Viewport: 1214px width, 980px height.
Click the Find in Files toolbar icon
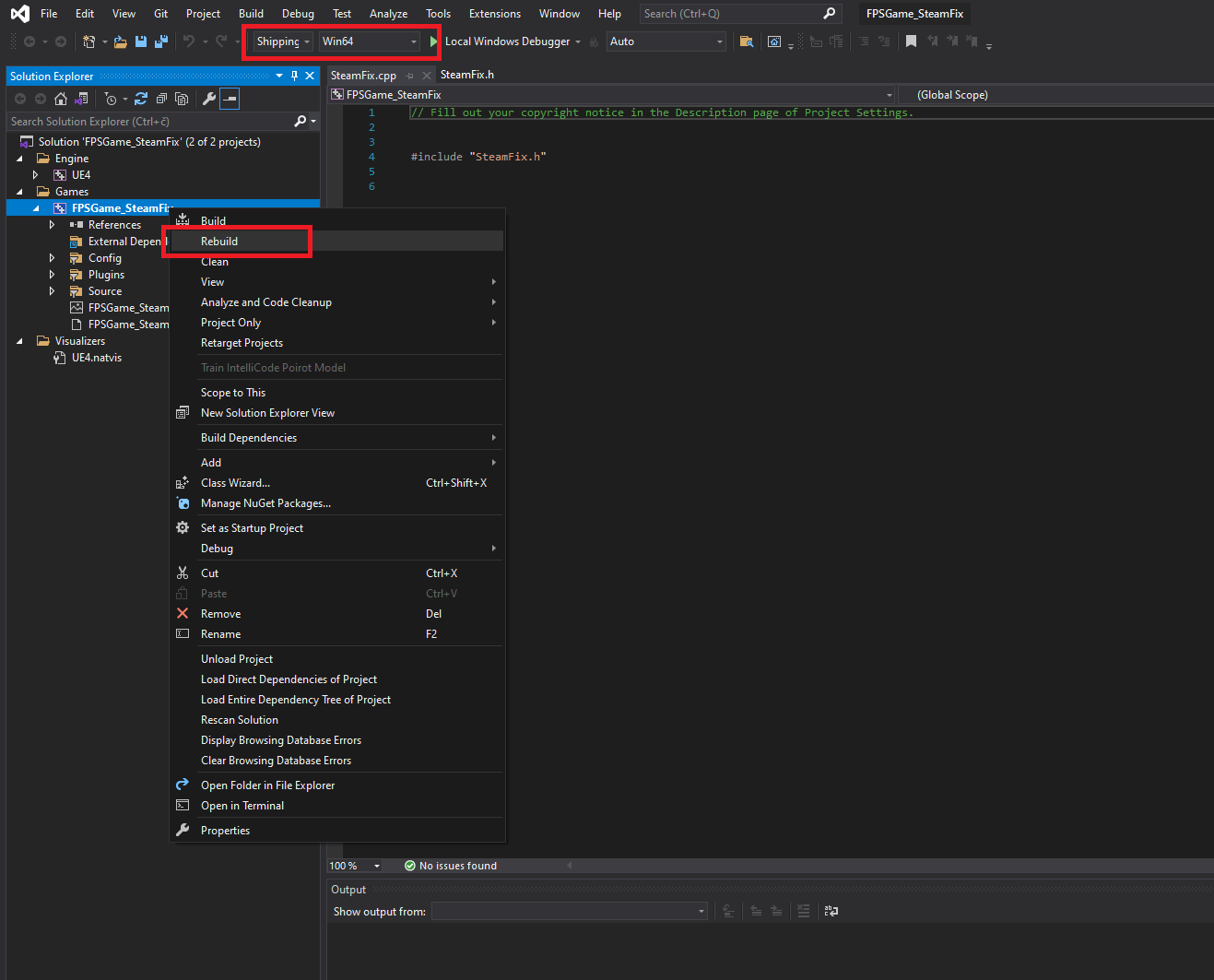(747, 41)
